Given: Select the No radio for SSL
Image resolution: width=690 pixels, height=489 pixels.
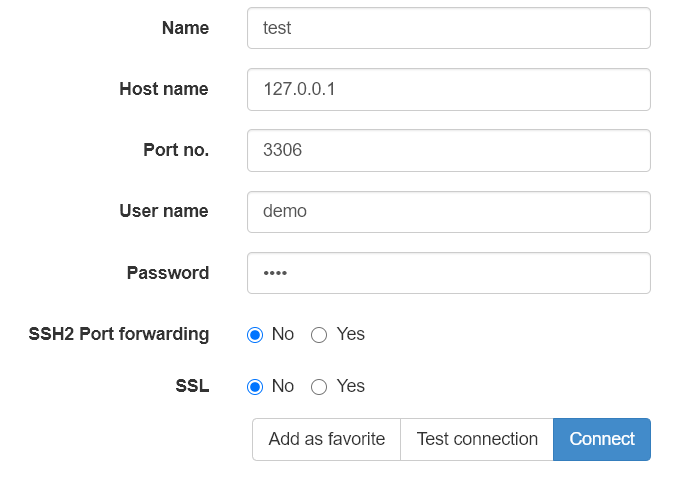Looking at the screenshot, I should pos(255,387).
